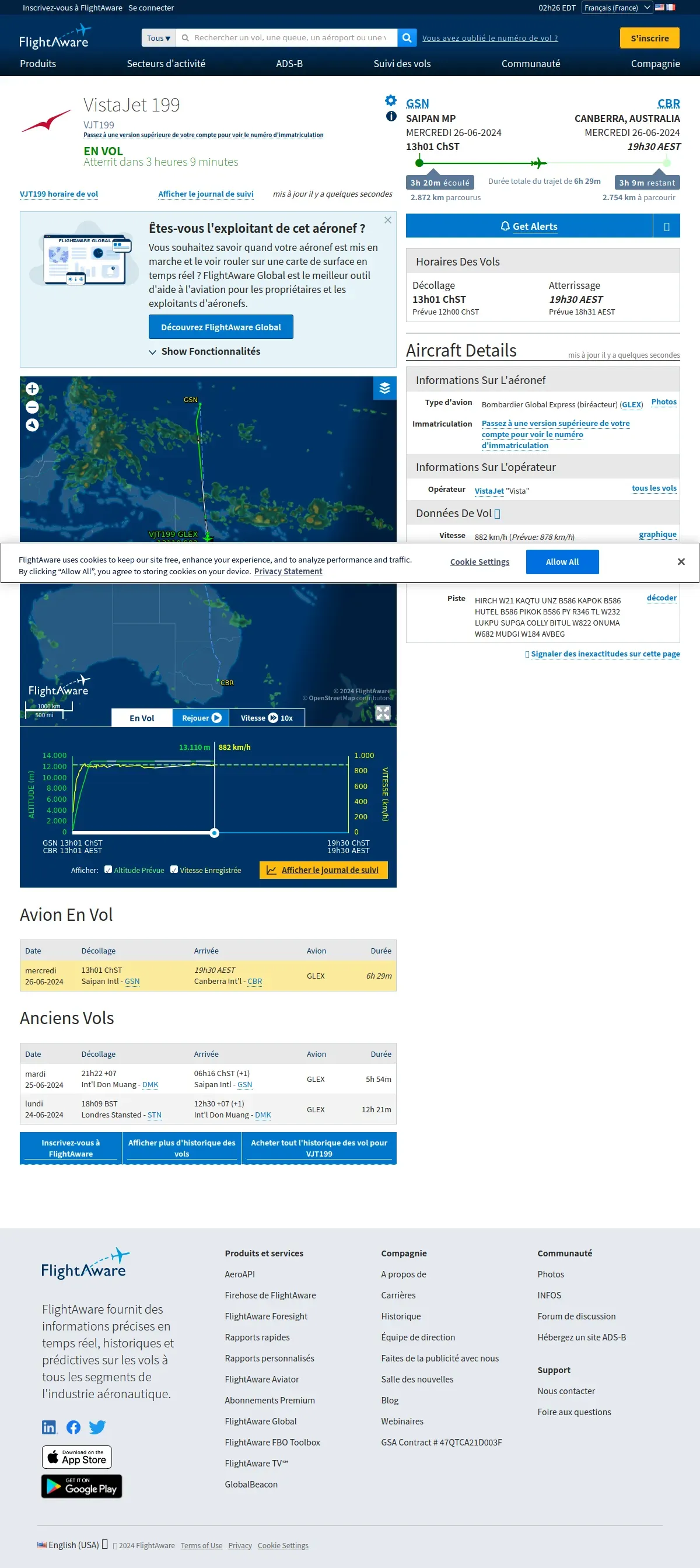Image resolution: width=700 pixels, height=1568 pixels.
Task: Click the flight search input field
Action: coord(286,38)
